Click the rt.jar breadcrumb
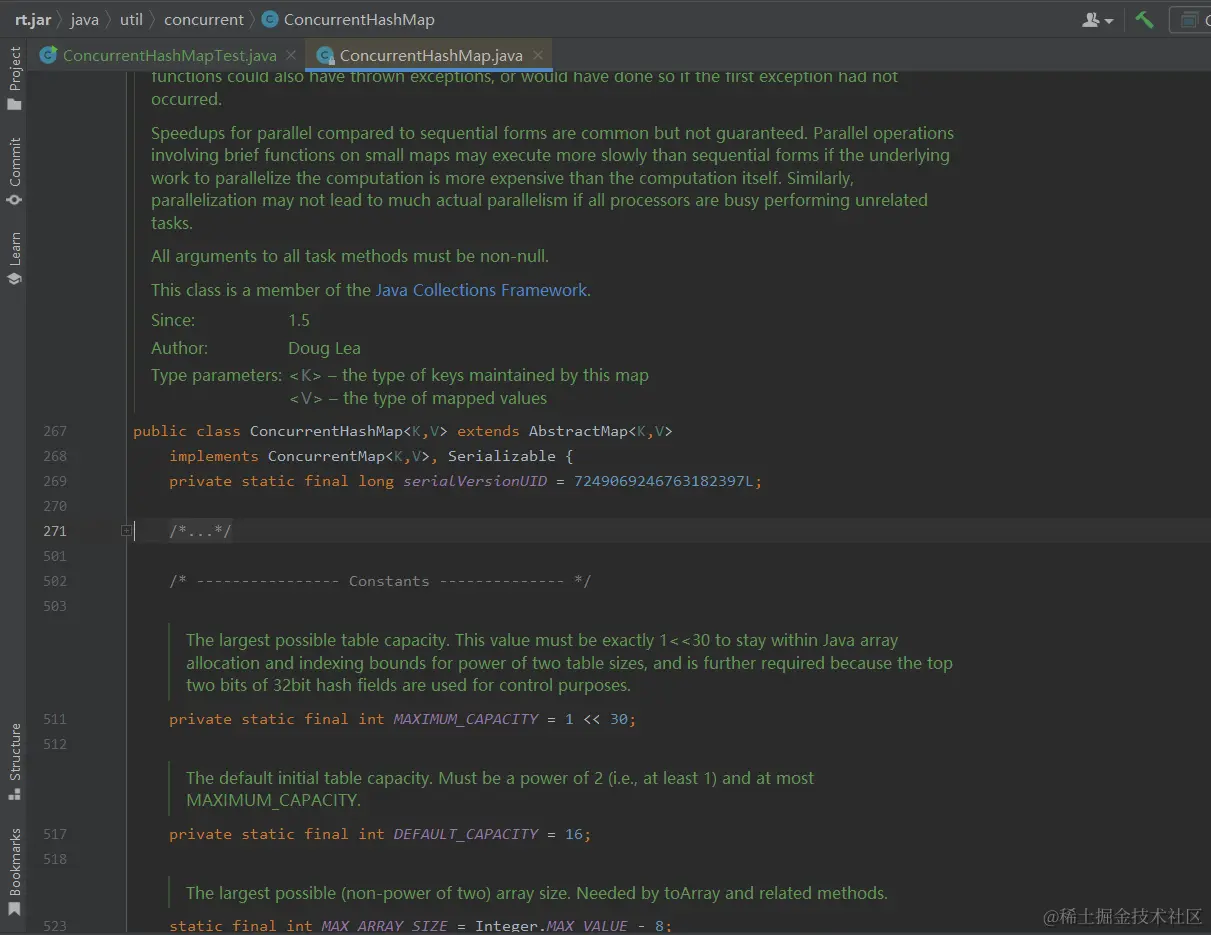 click(x=31, y=19)
